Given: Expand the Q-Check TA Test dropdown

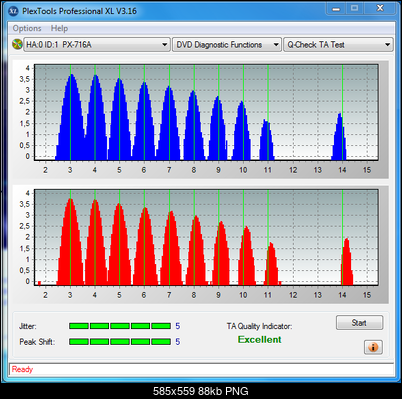Looking at the screenshot, I should (338, 45).
